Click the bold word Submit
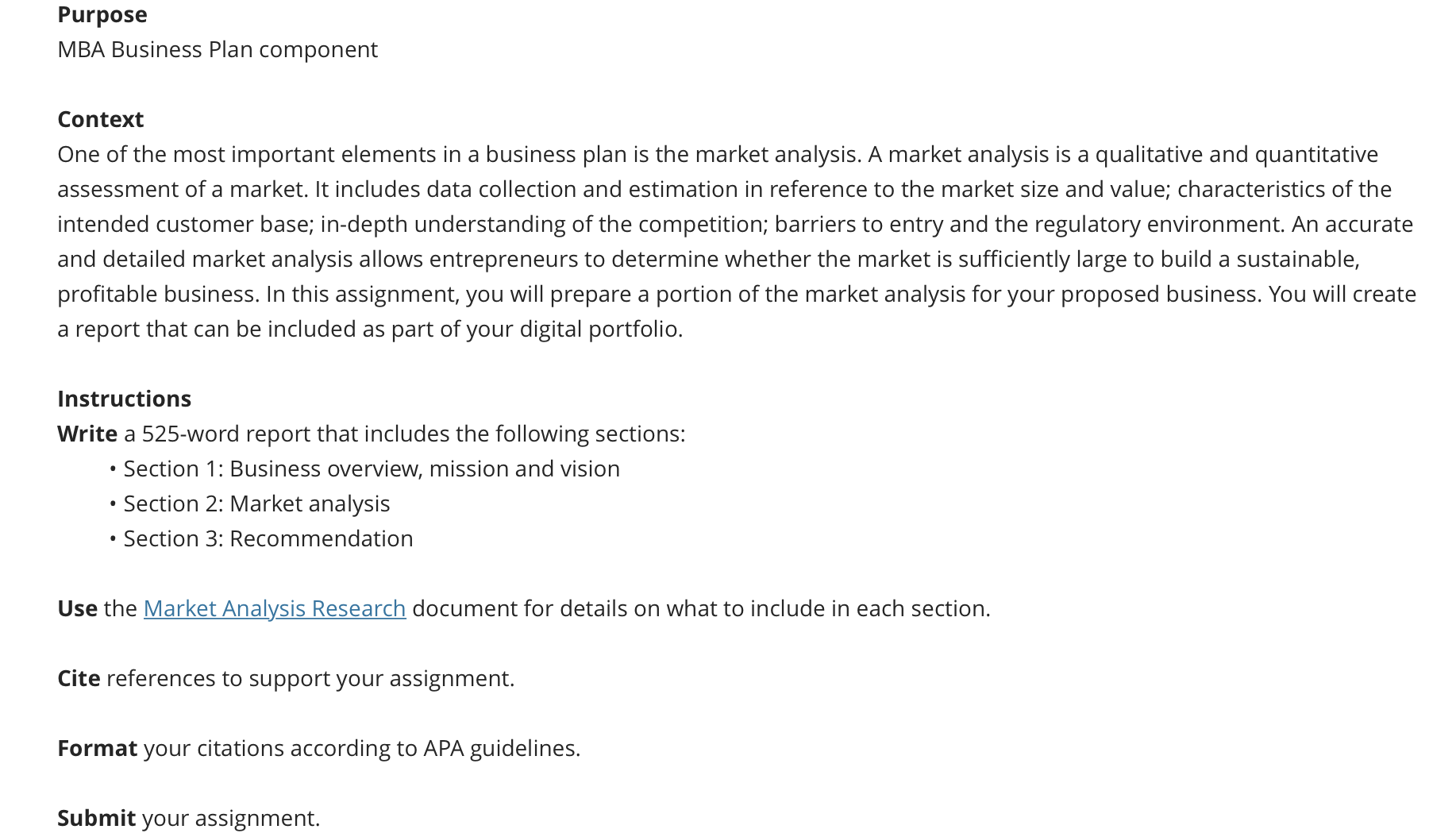This screenshot has height=837, width=1456. pos(97,818)
